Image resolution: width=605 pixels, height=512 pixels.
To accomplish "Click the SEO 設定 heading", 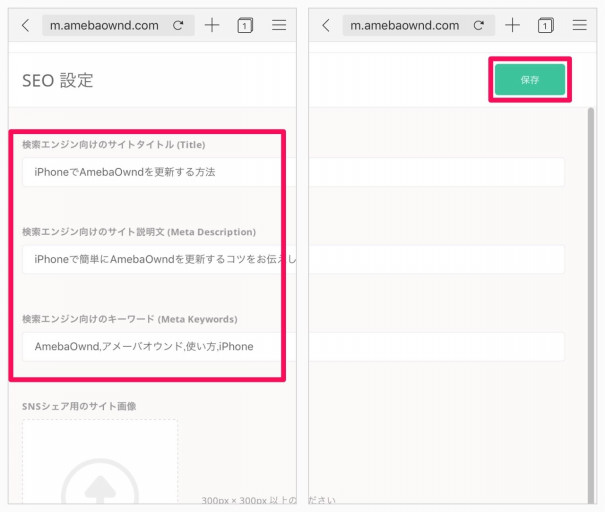I will [x=58, y=80].
